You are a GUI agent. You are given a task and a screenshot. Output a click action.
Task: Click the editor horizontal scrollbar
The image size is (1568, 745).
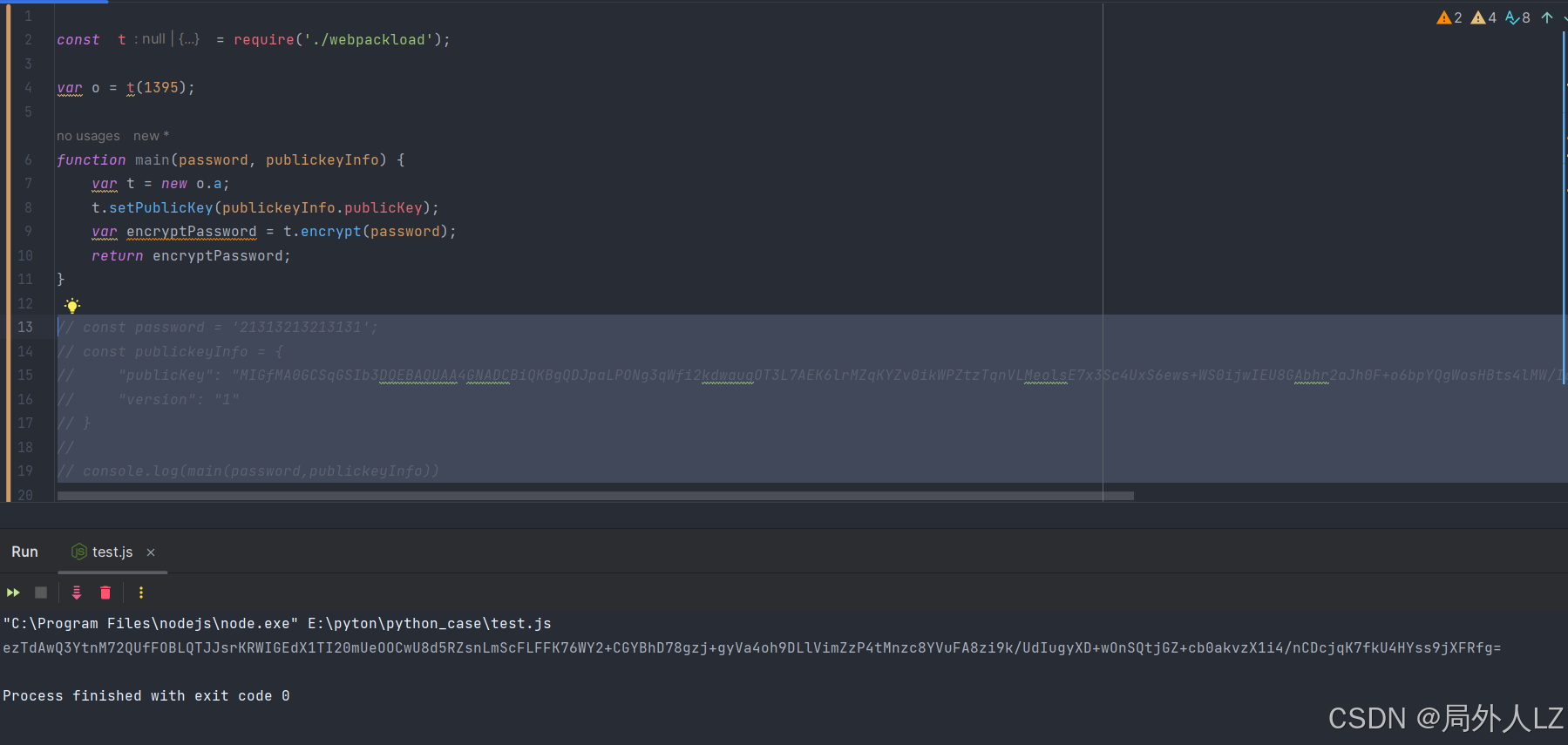click(595, 496)
